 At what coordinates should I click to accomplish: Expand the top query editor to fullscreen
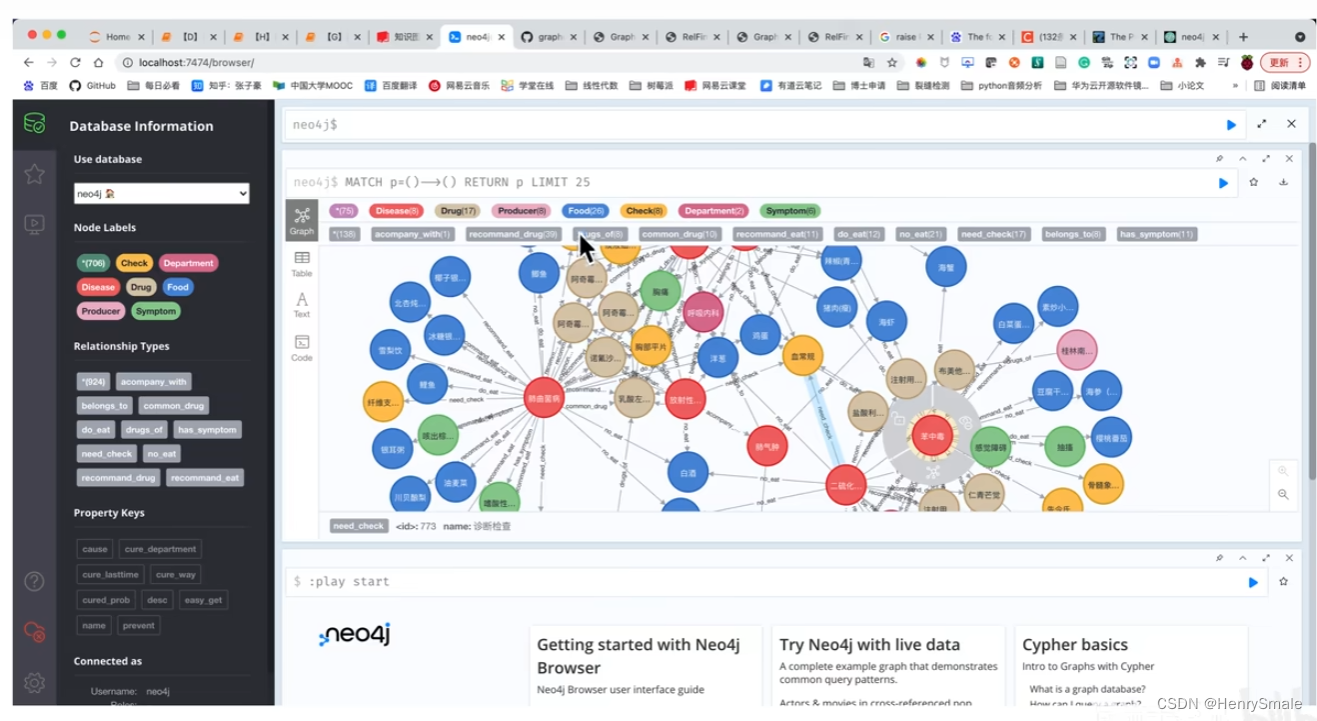[1262, 124]
